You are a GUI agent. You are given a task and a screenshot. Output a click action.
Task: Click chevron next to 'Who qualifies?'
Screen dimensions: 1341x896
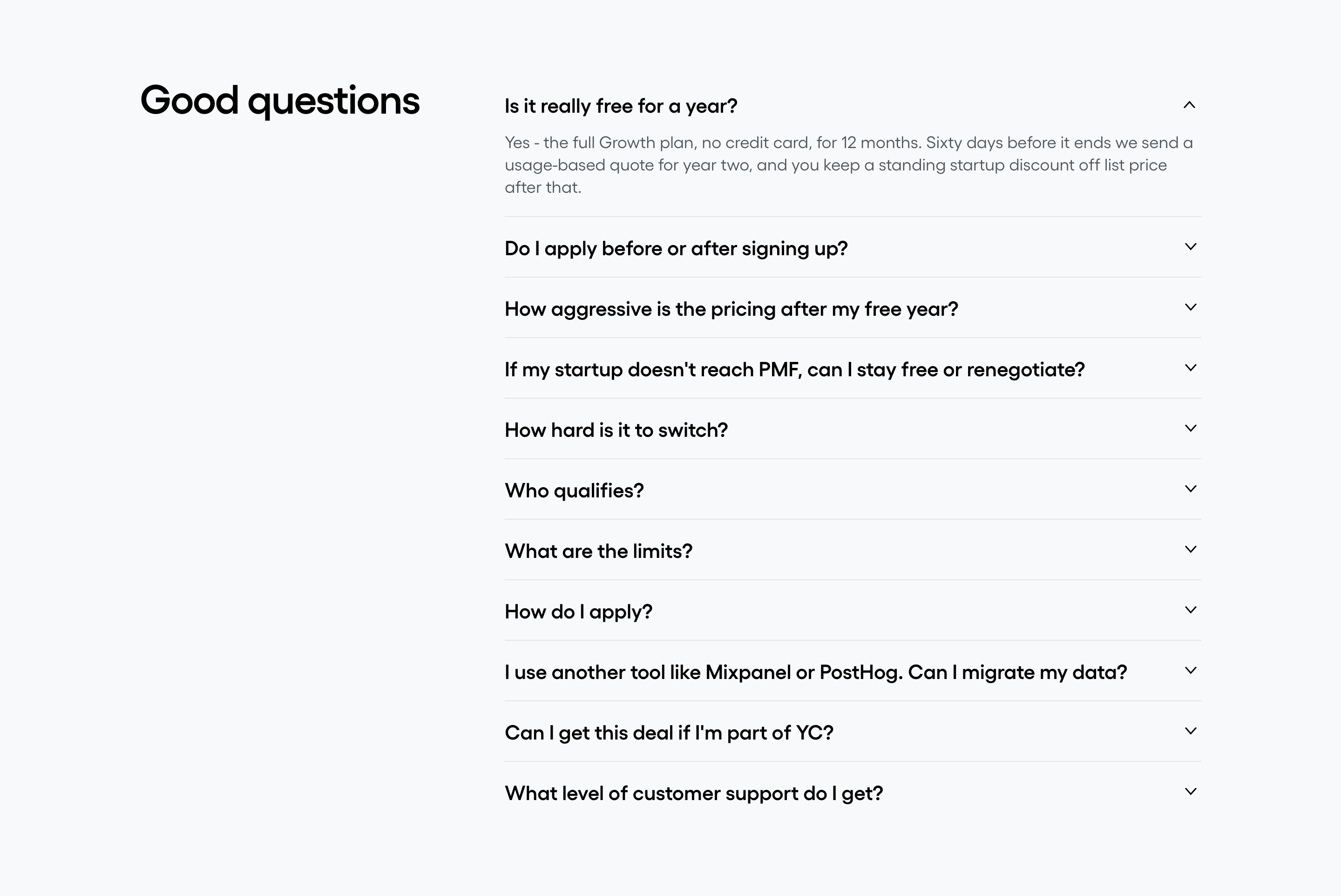point(1190,489)
